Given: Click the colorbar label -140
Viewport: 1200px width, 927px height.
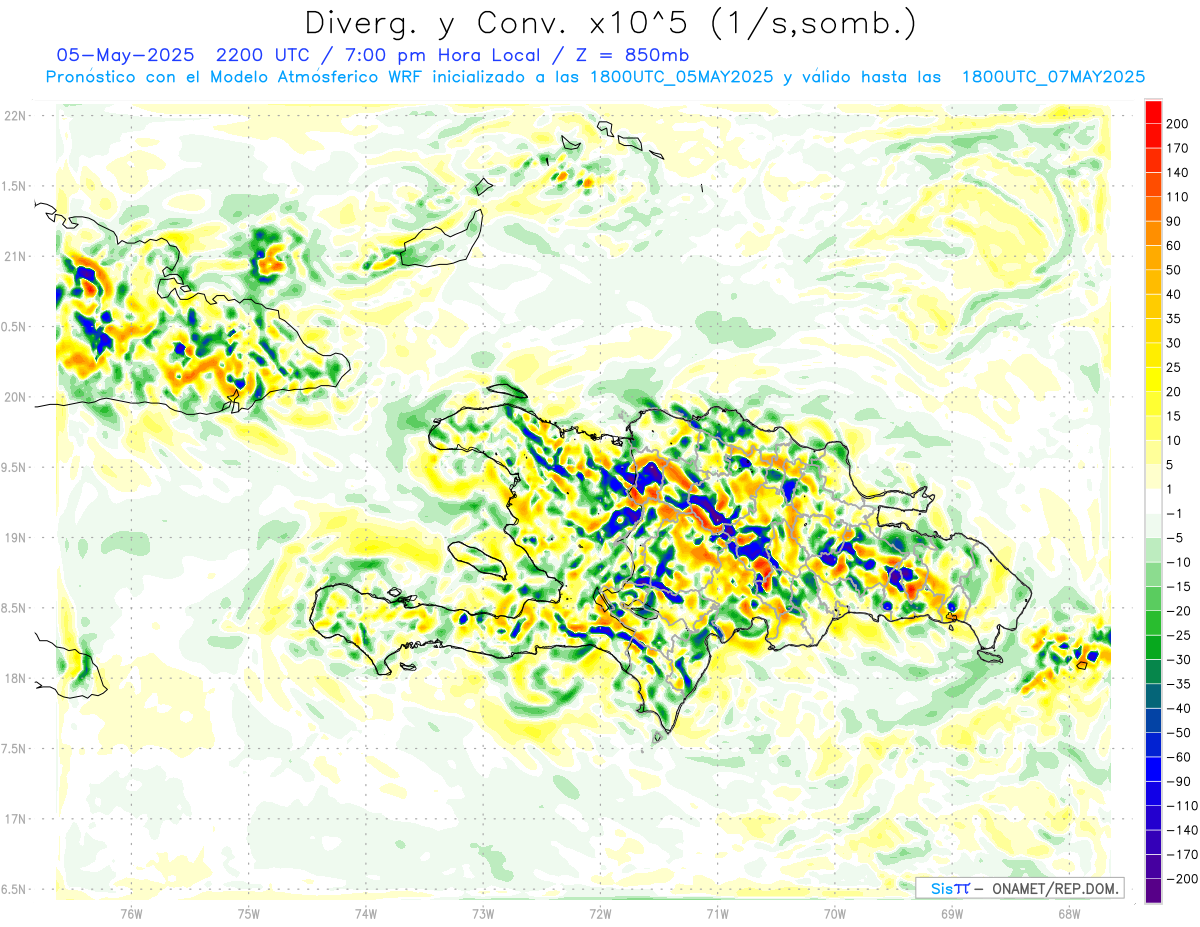Looking at the screenshot, I should point(1180,831).
